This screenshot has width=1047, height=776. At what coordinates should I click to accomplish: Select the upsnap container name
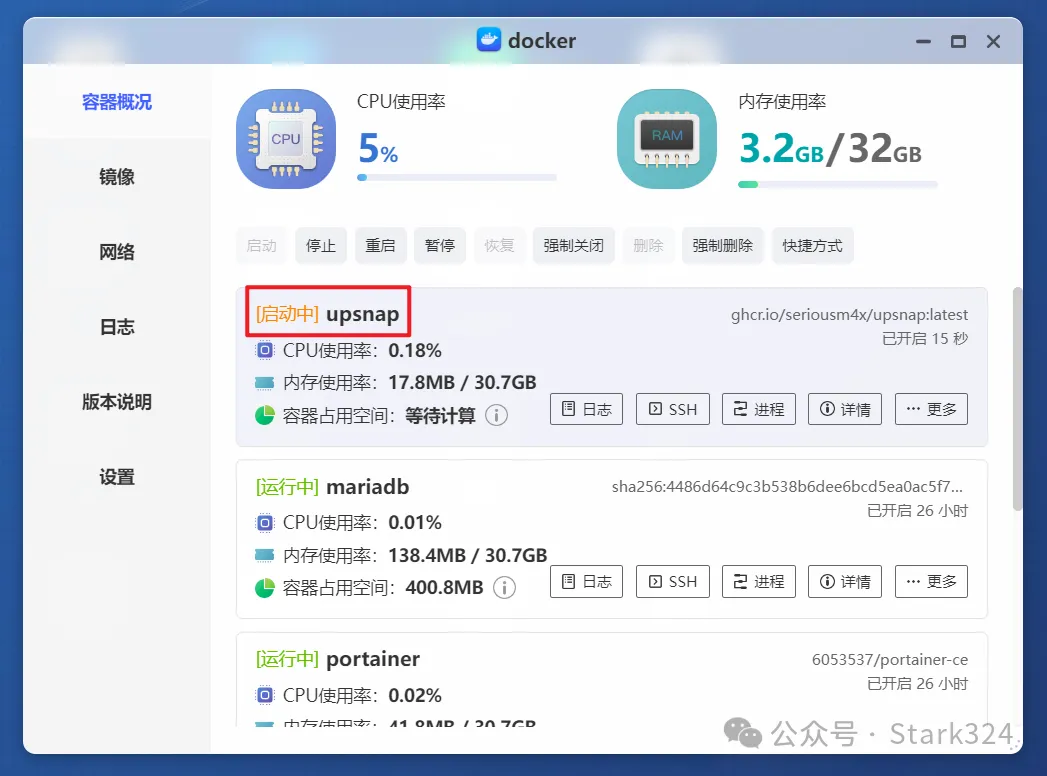(363, 314)
